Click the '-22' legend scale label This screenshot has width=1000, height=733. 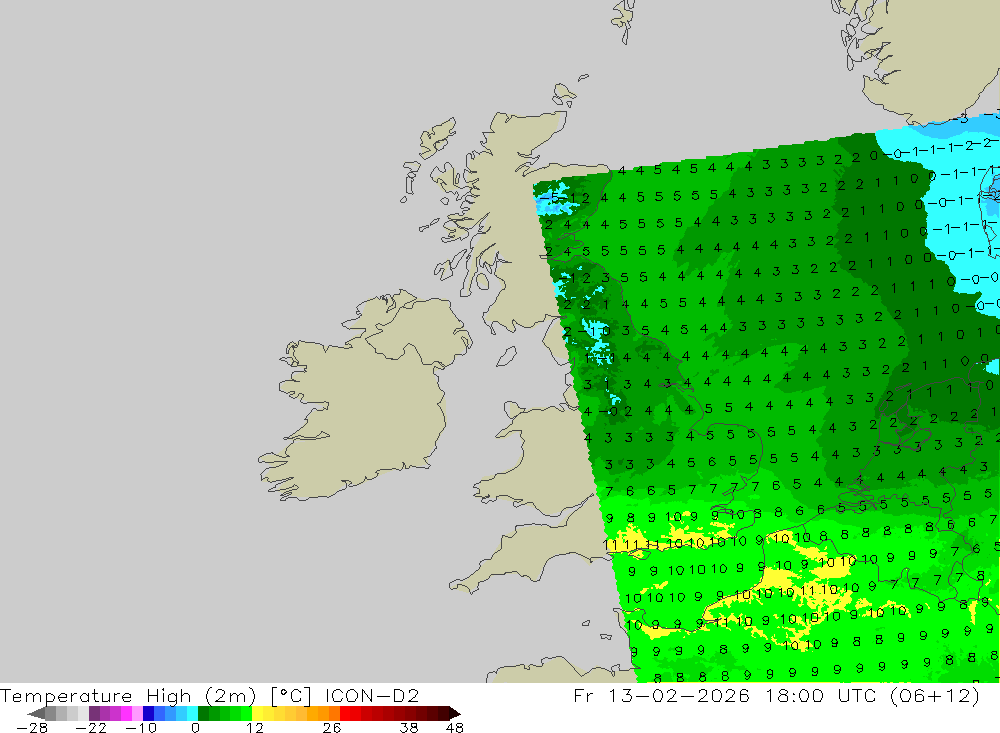coord(91,727)
